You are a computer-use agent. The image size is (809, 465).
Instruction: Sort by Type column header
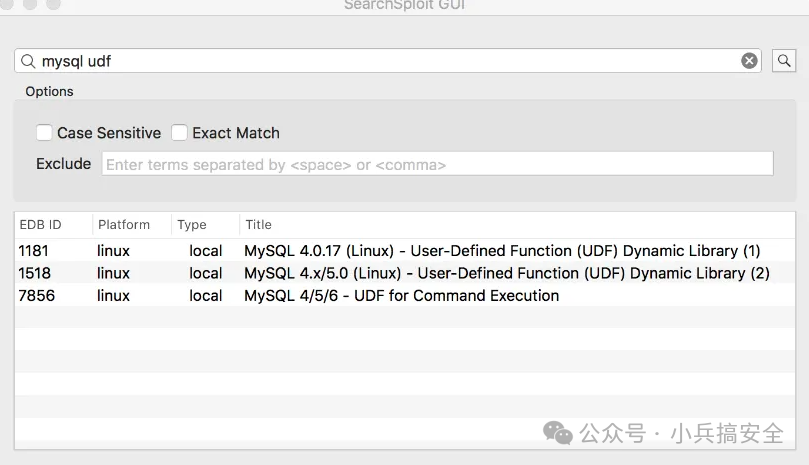[192, 225]
